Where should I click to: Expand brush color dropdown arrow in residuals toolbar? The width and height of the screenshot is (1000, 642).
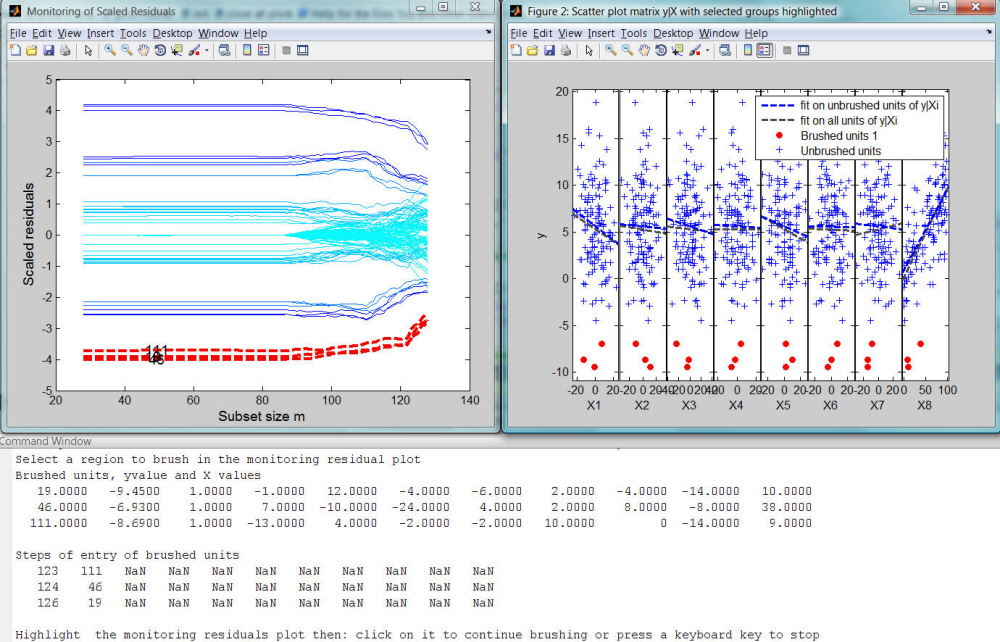coord(207,50)
